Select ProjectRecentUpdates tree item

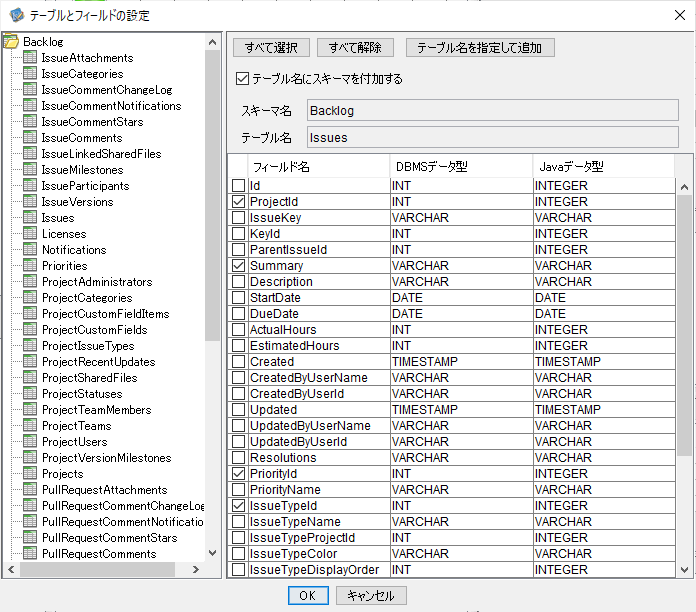[x=99, y=362]
